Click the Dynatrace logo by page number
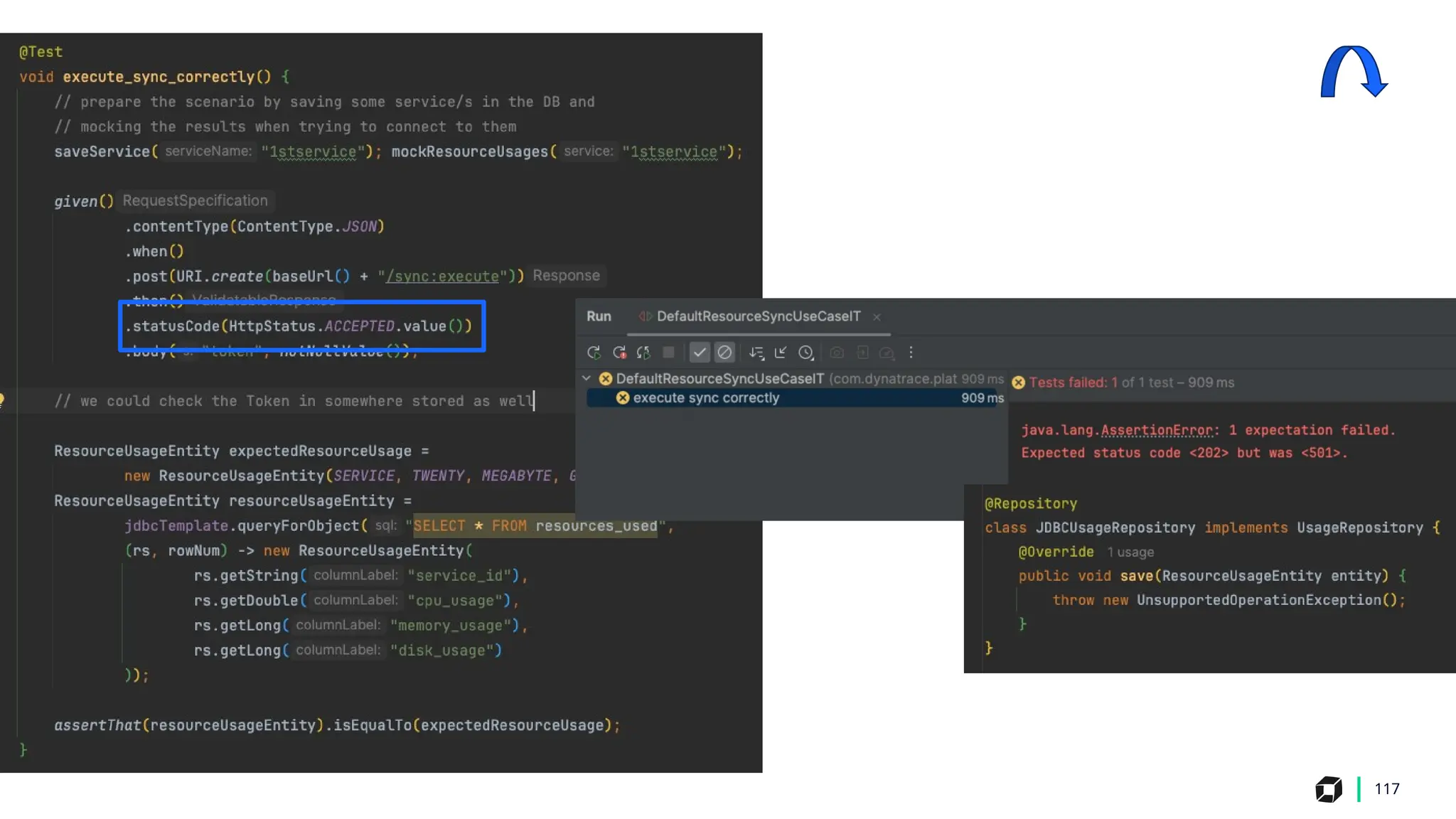 tap(1328, 788)
